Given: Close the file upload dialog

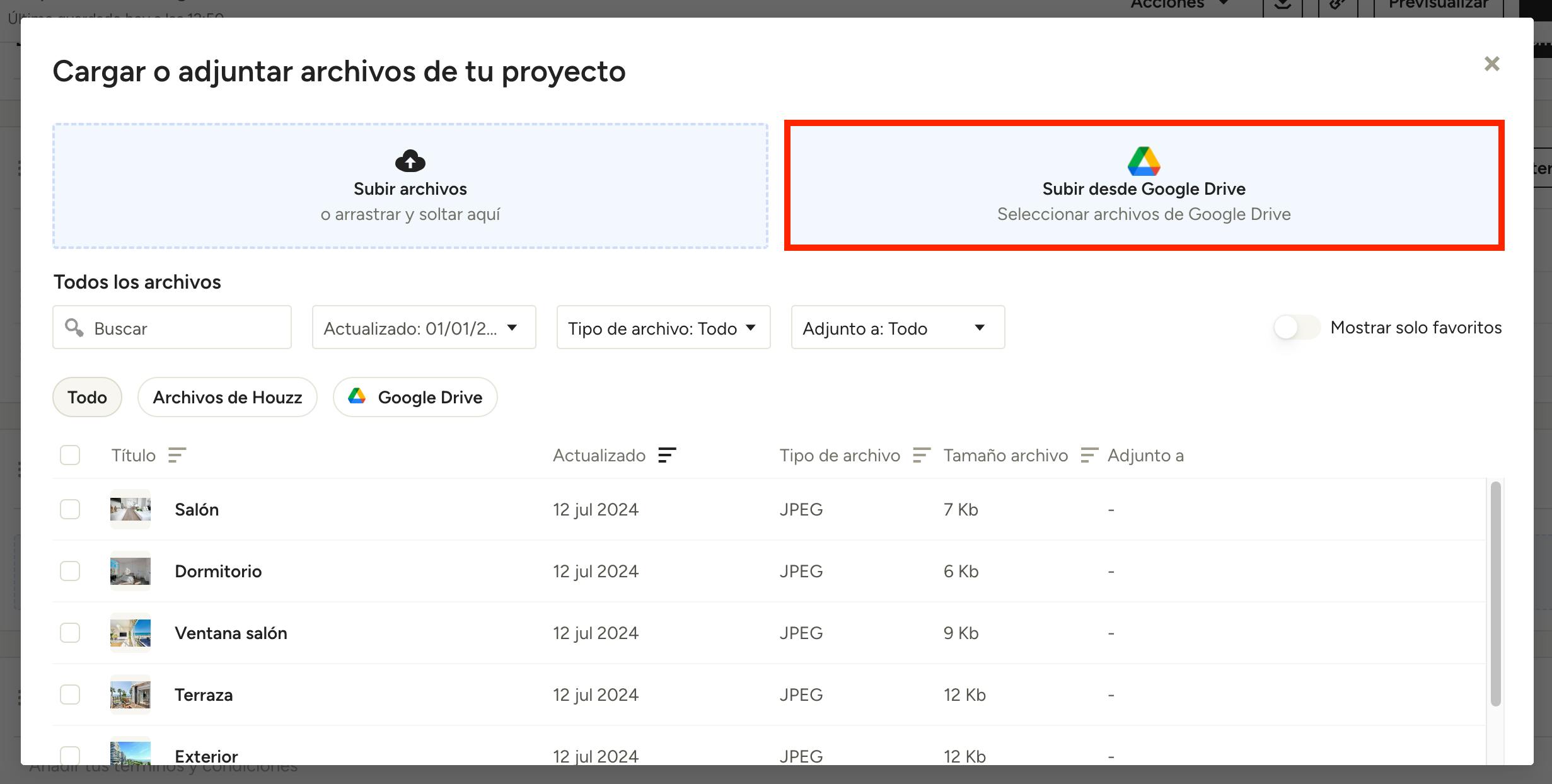Looking at the screenshot, I should 1491,64.
